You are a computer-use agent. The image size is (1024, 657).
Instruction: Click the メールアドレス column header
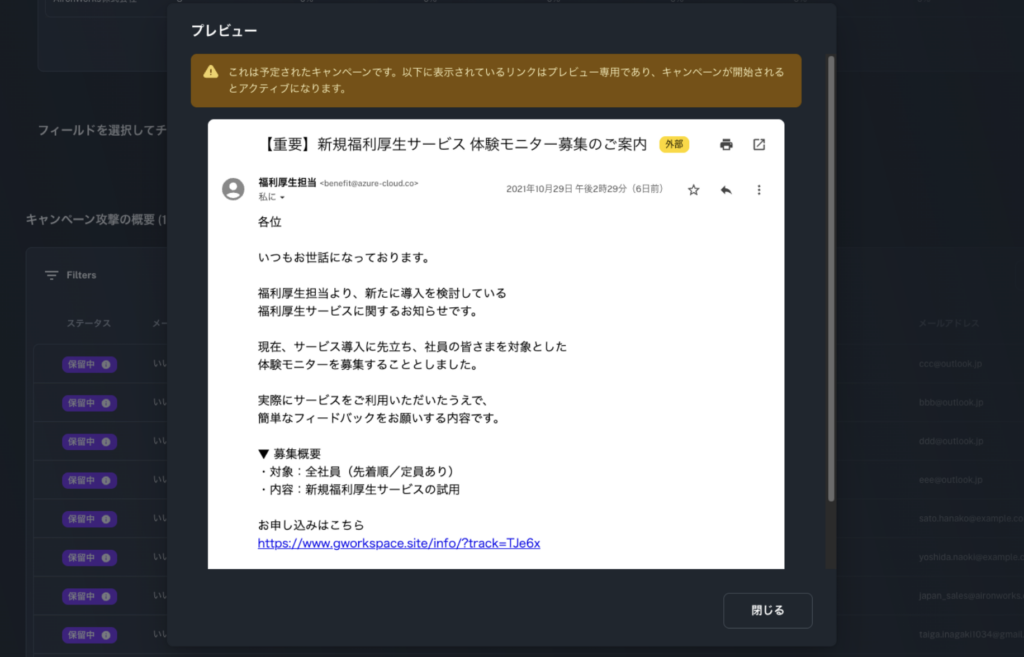951,324
